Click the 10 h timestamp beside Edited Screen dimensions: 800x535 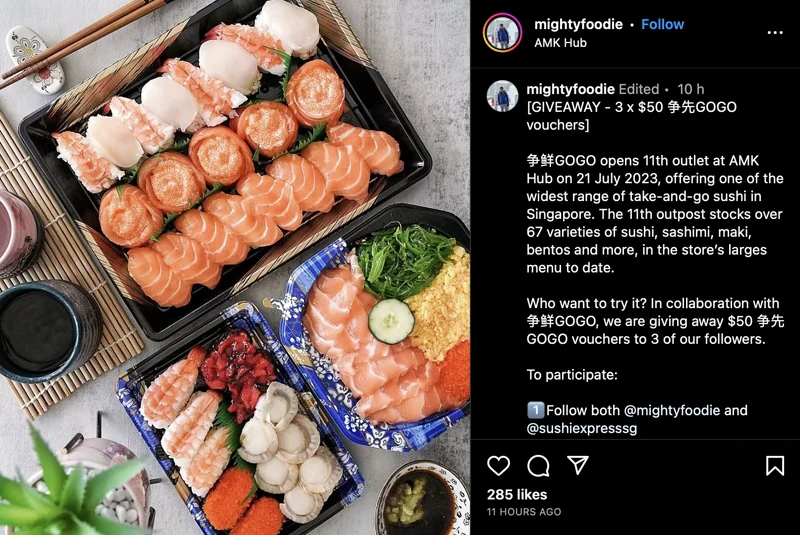690,89
